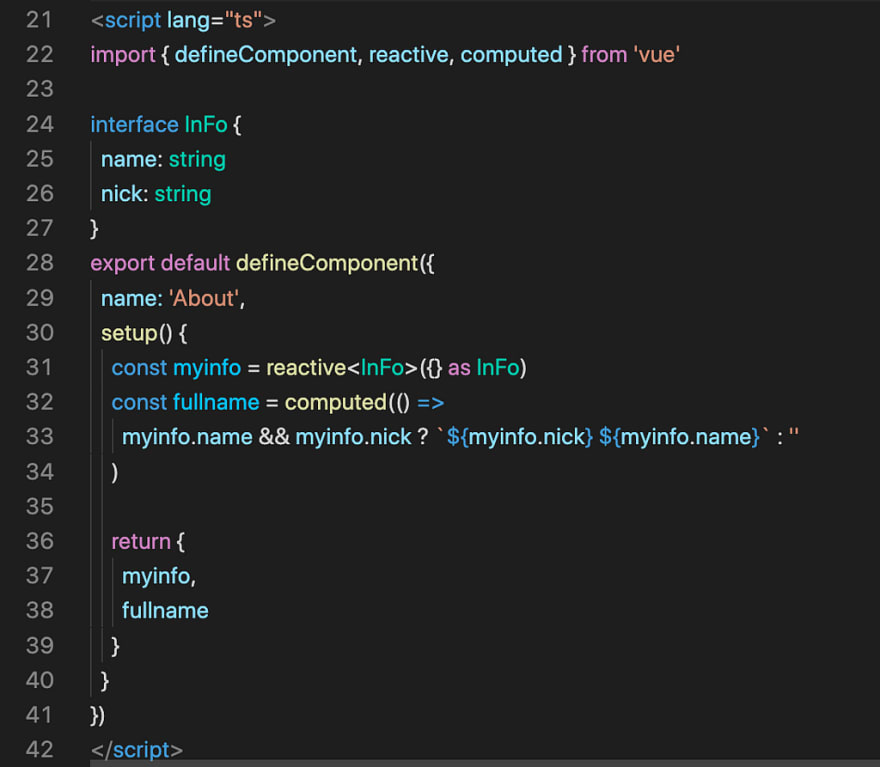Click 'nick' property in the interface
This screenshot has height=767, width=880.
(121, 194)
